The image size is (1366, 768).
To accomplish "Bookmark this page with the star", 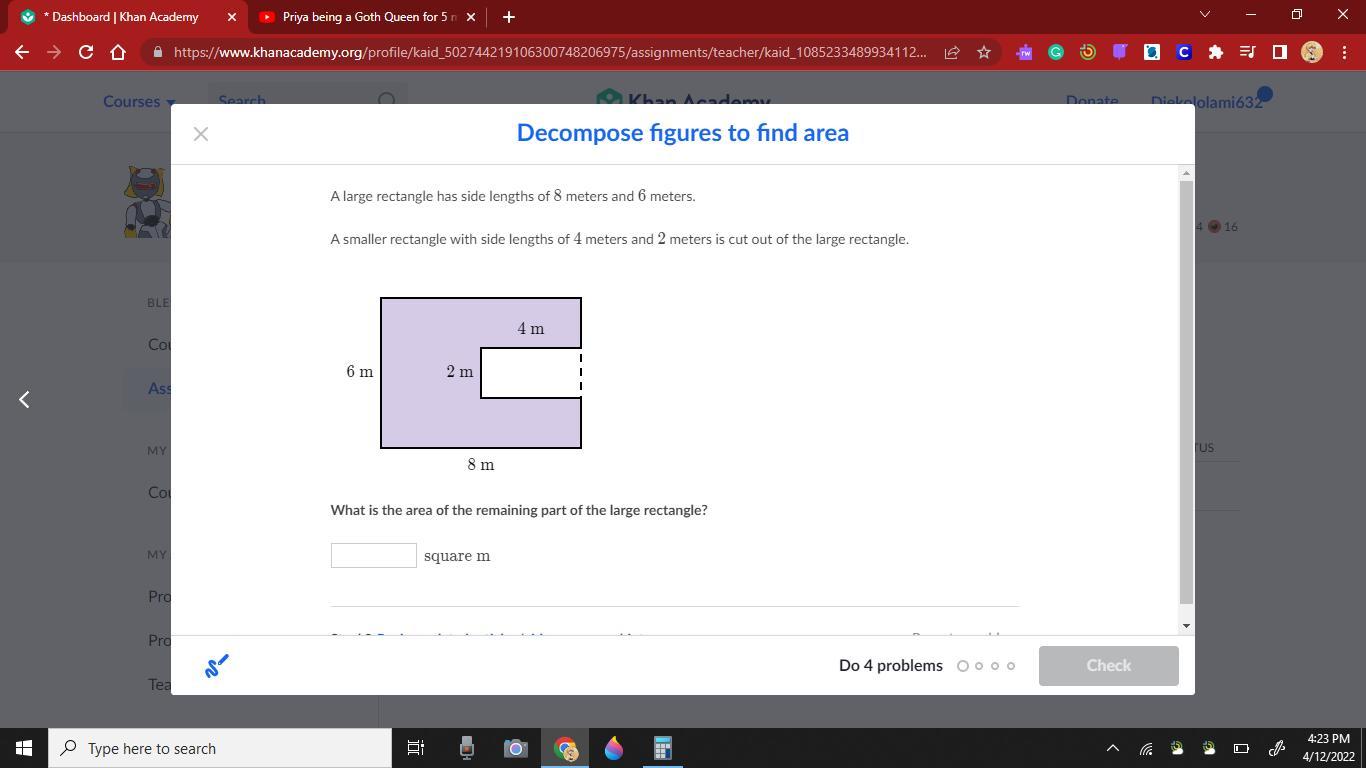I will coord(983,52).
